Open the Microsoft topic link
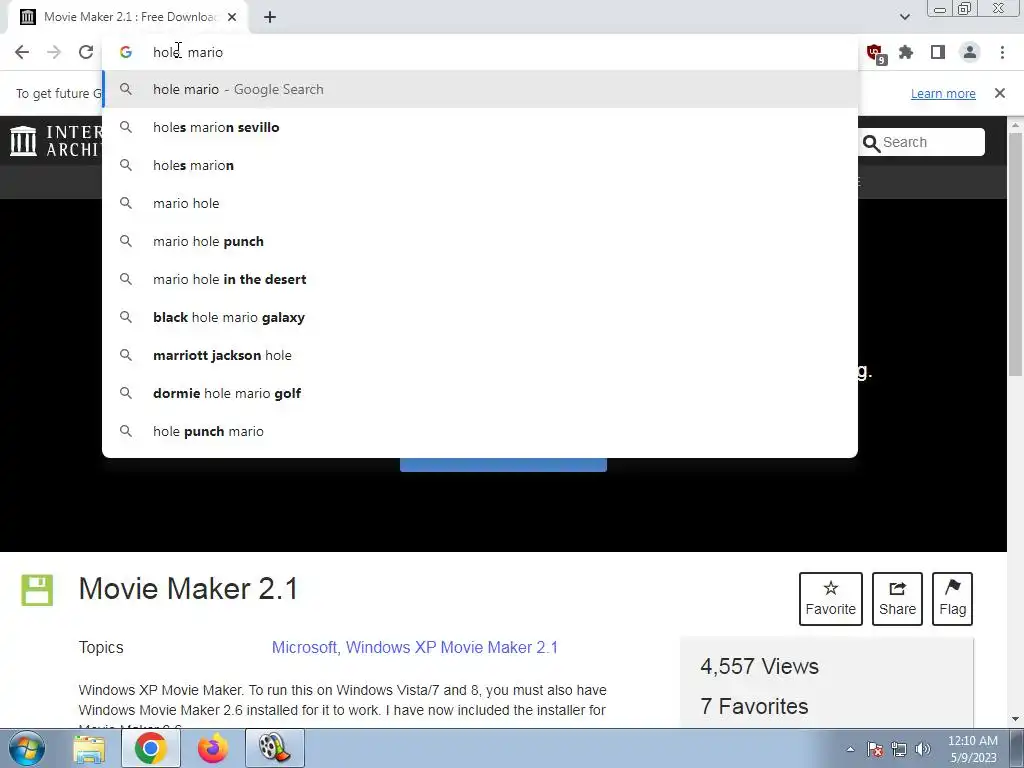 click(x=303, y=647)
